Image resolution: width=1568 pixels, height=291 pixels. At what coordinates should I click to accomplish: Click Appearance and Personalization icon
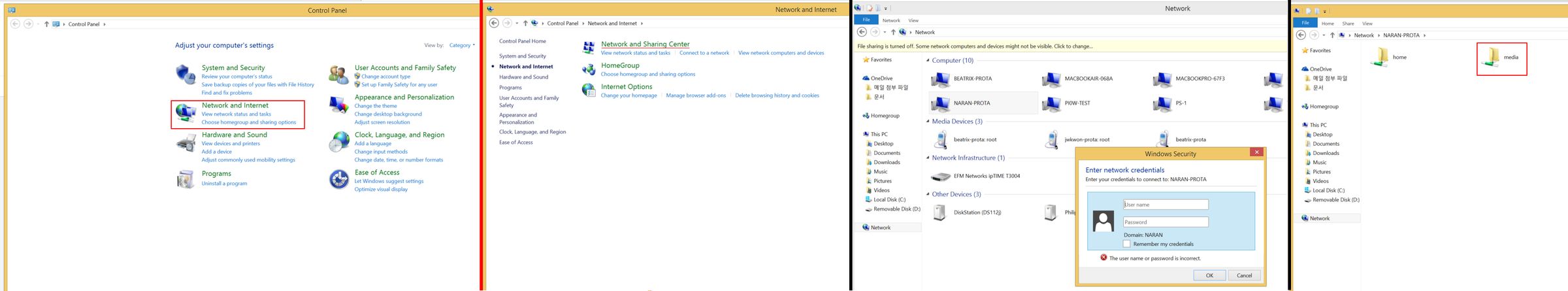click(338, 105)
